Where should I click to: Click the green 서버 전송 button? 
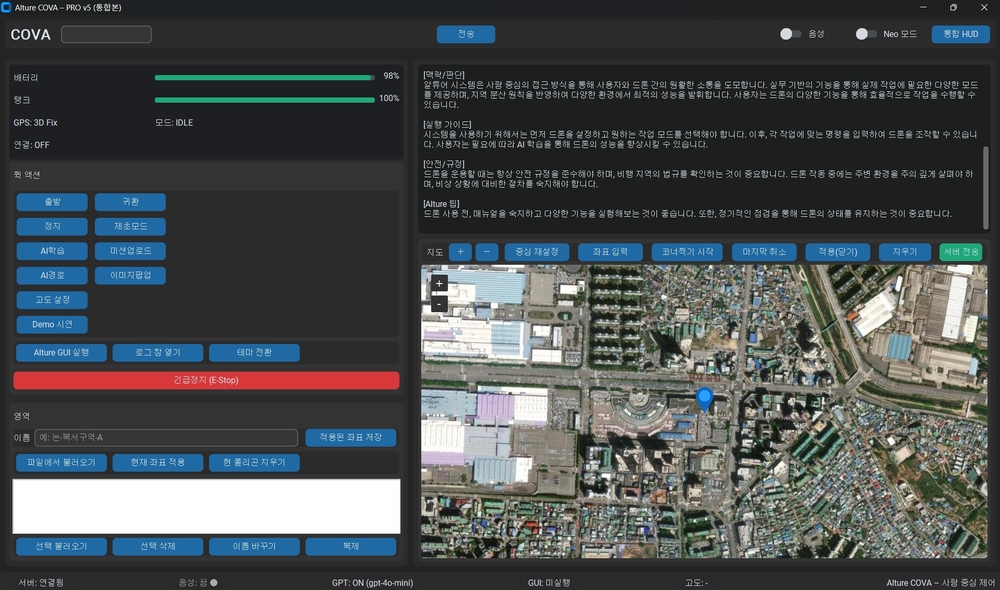point(962,252)
